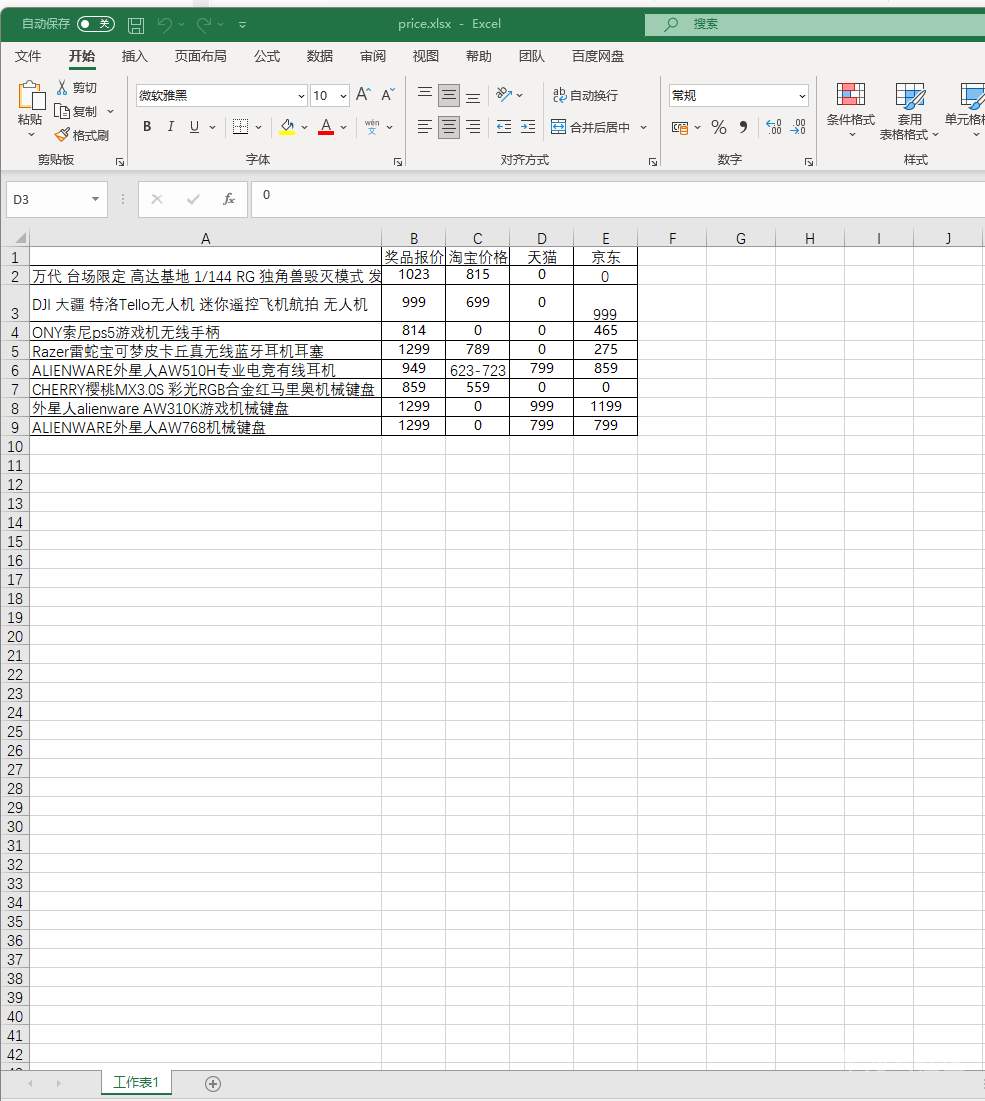The image size is (985, 1101).
Task: Switch to the Page Layout (页面布局) tab
Action: tap(200, 56)
